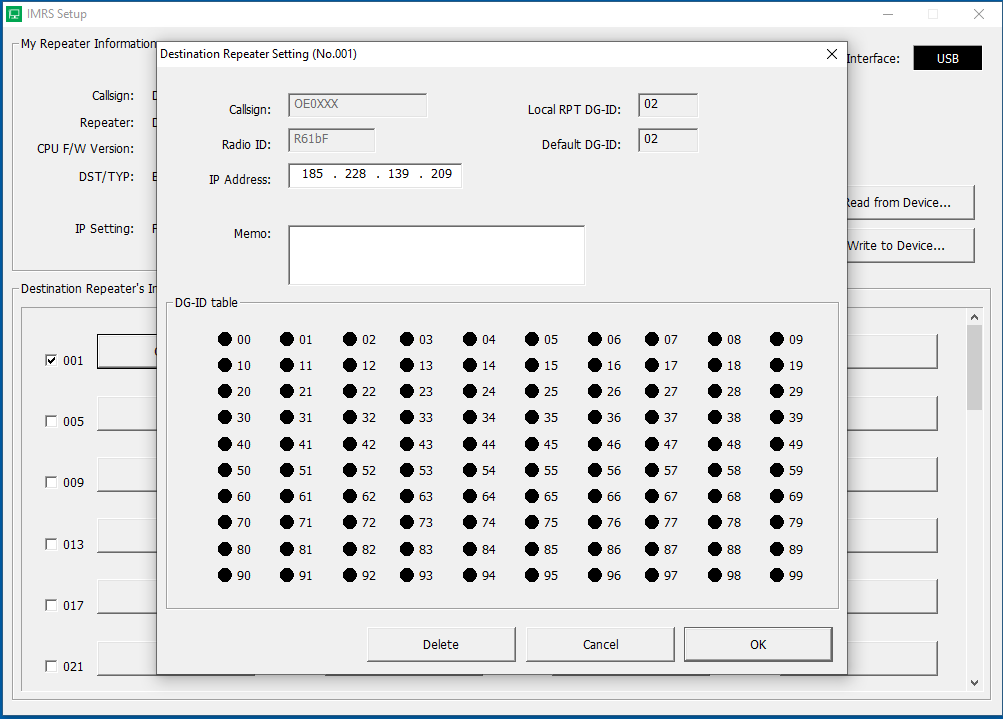The width and height of the screenshot is (1003, 719).
Task: Uncheck destination repeater 001 checkbox
Action: tap(51, 360)
